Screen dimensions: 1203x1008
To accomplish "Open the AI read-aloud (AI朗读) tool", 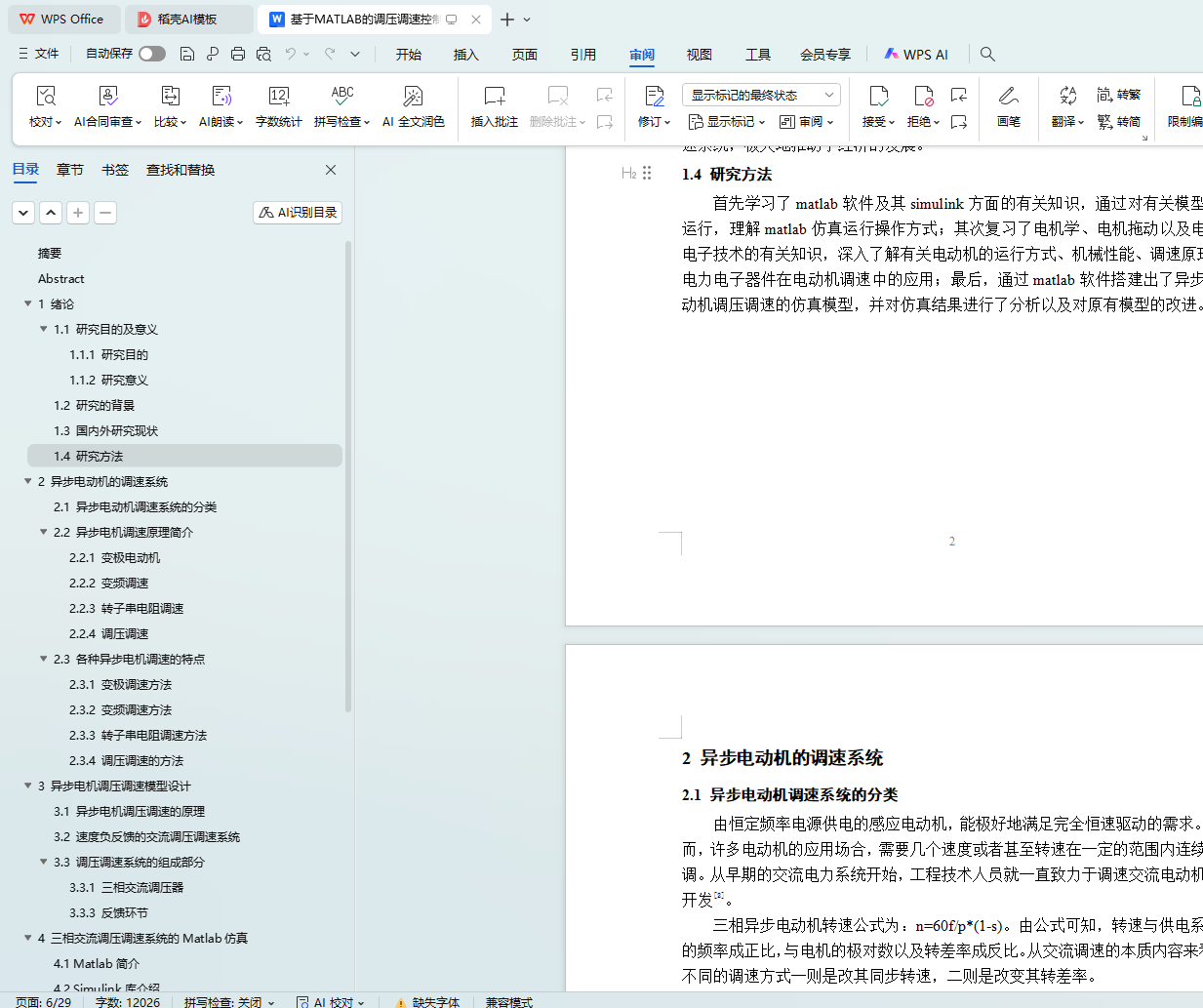I will pos(221,97).
